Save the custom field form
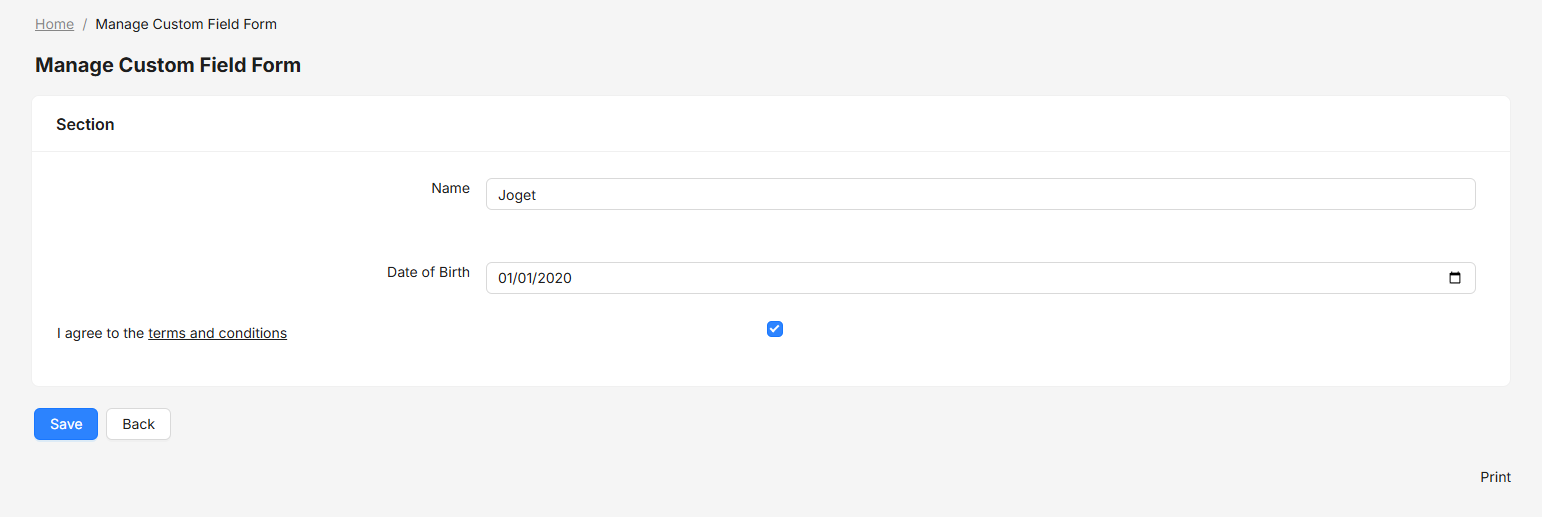Viewport: 1542px width, 517px height. coord(66,424)
